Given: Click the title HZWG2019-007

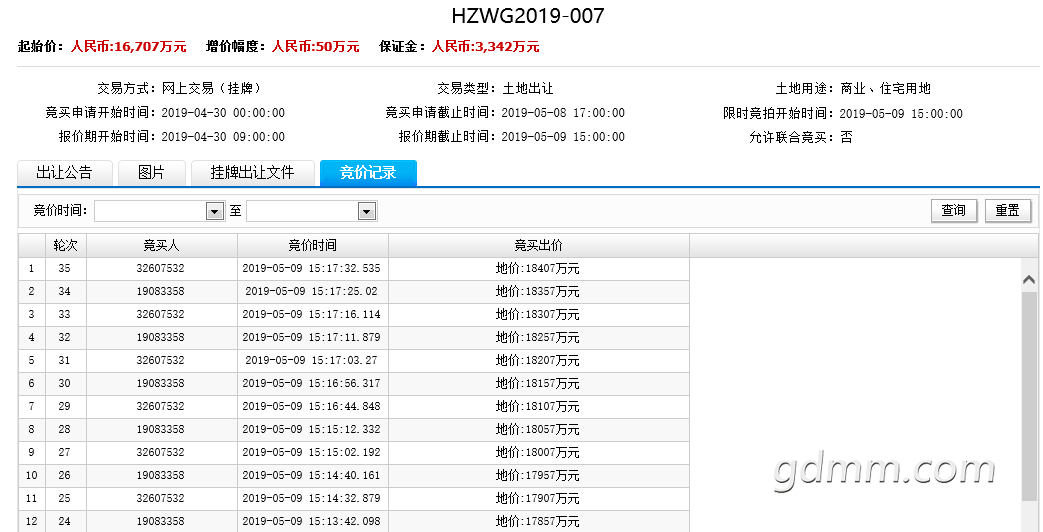Looking at the screenshot, I should (528, 16).
